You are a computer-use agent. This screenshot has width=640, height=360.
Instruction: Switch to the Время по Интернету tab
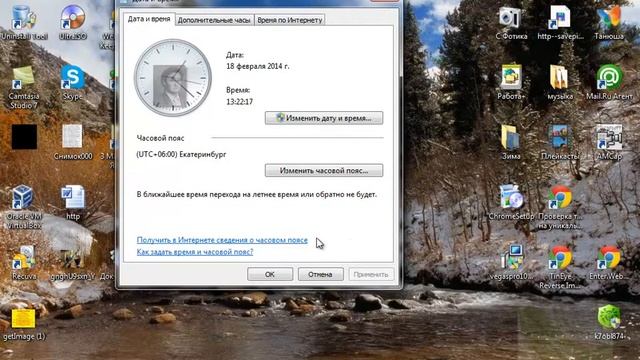[289, 20]
